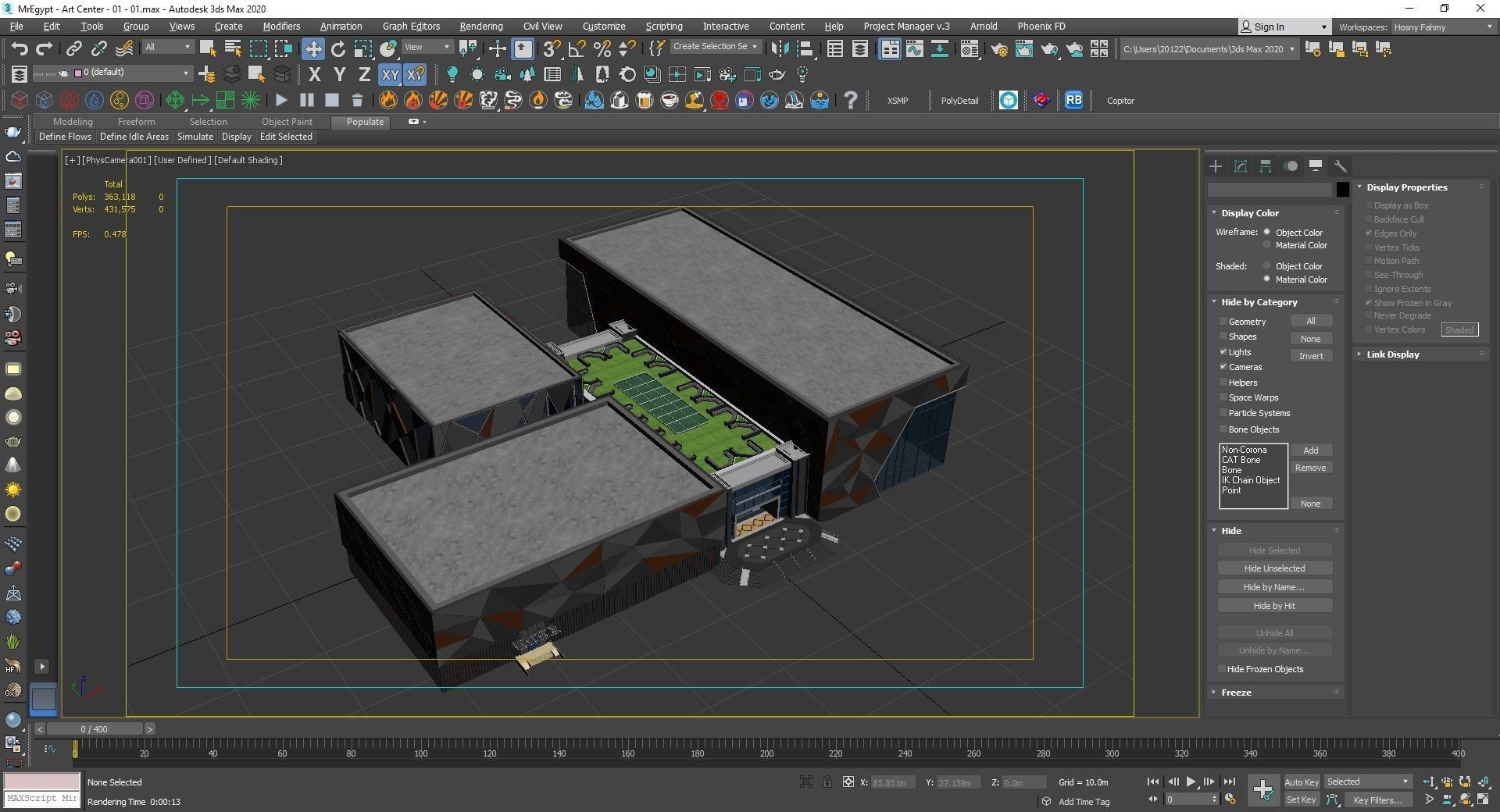The width and height of the screenshot is (1500, 812).
Task: Open Render Setup teapot icon
Action: (x=998, y=49)
